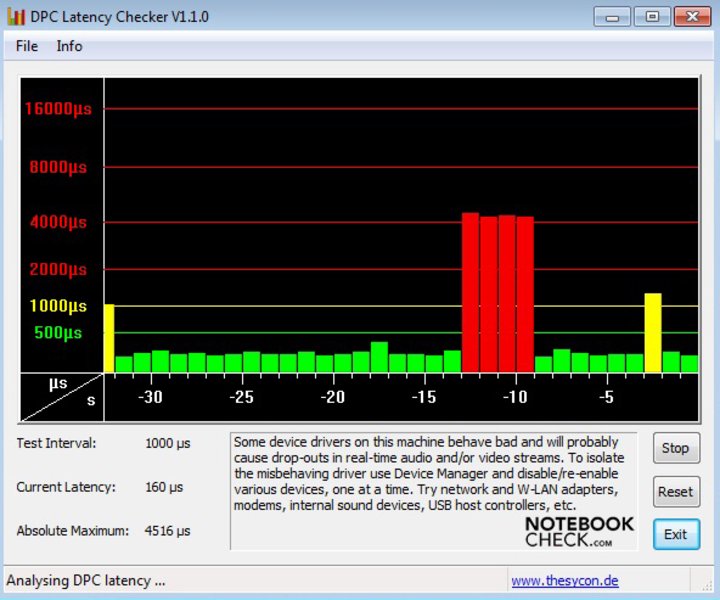This screenshot has height=600, width=720.
Task: Click the Stop button
Action: [x=676, y=448]
